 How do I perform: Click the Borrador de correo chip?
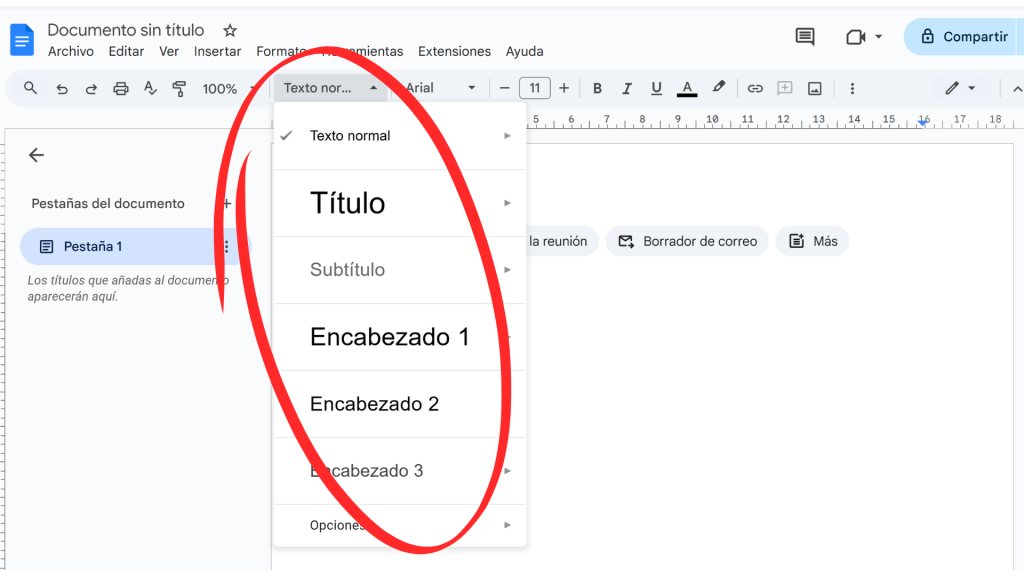tap(688, 241)
